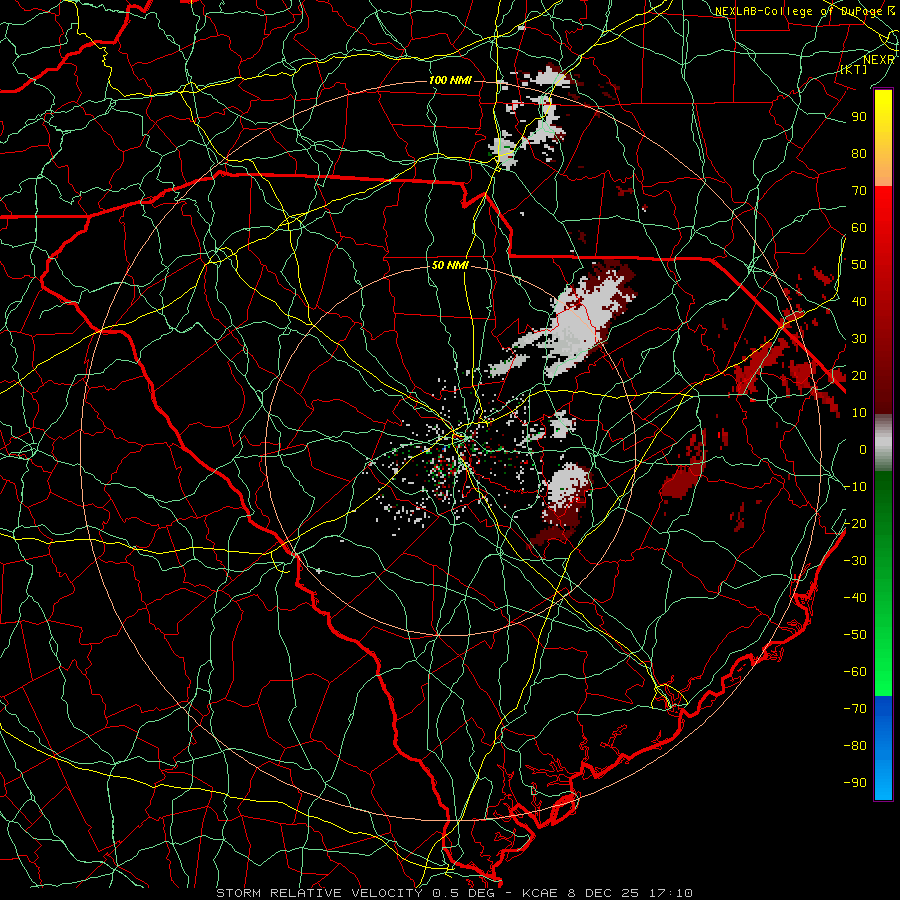Click the 0 value on the velocity scale
This screenshot has height=900, width=900.
pos(863,449)
